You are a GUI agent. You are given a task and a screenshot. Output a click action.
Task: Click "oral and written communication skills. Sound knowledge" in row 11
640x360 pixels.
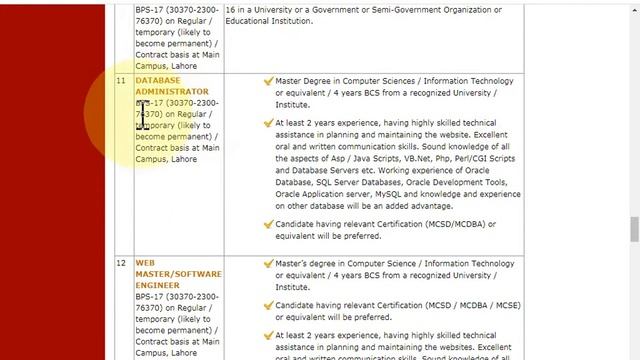point(393,147)
